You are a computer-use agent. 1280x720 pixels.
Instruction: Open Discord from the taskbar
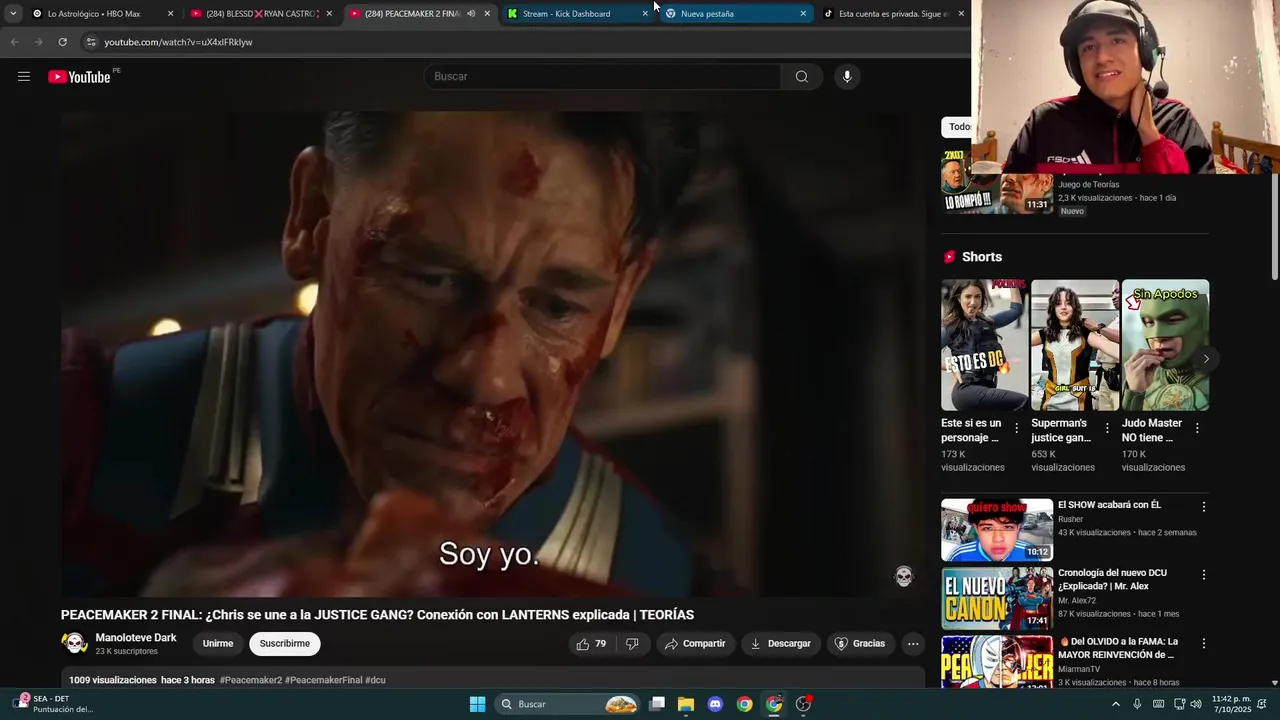tap(715, 704)
